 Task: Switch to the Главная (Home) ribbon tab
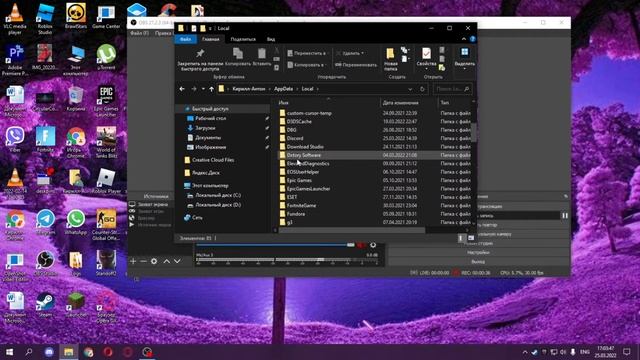click(211, 39)
